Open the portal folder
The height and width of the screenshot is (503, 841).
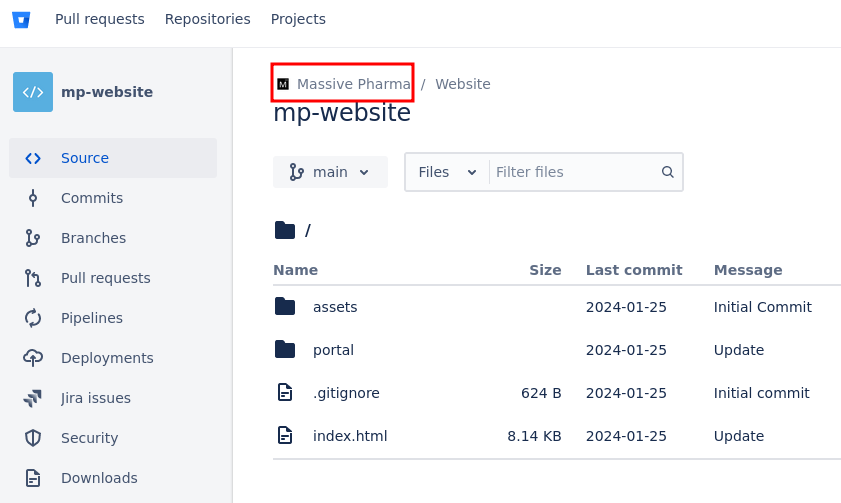point(333,350)
